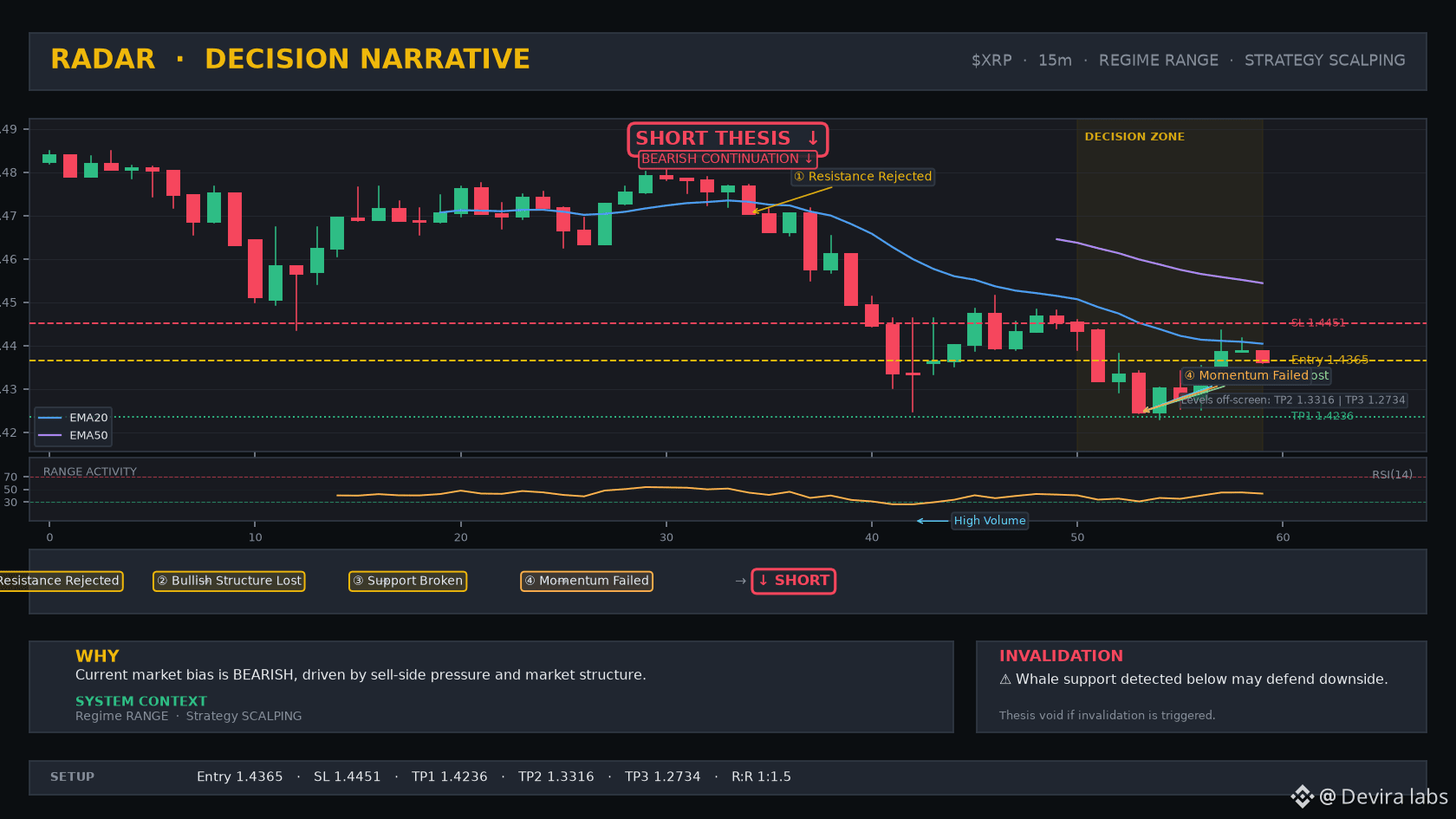The width and height of the screenshot is (1456, 819).
Task: Click the R:R 1:1.5 value
Action: tap(761, 777)
